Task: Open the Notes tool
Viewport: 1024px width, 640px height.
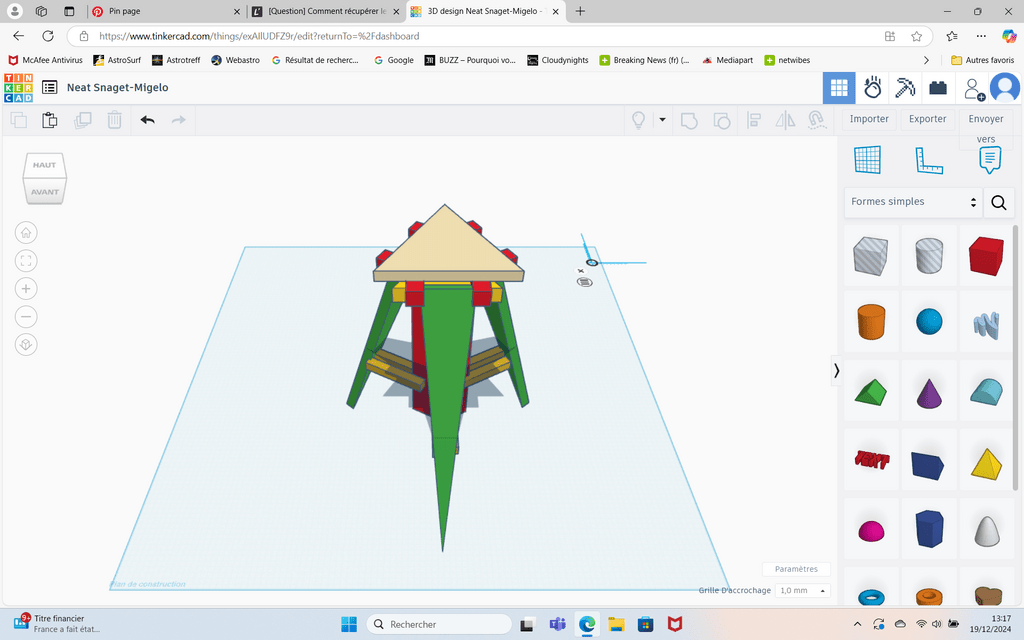Action: (x=990, y=160)
